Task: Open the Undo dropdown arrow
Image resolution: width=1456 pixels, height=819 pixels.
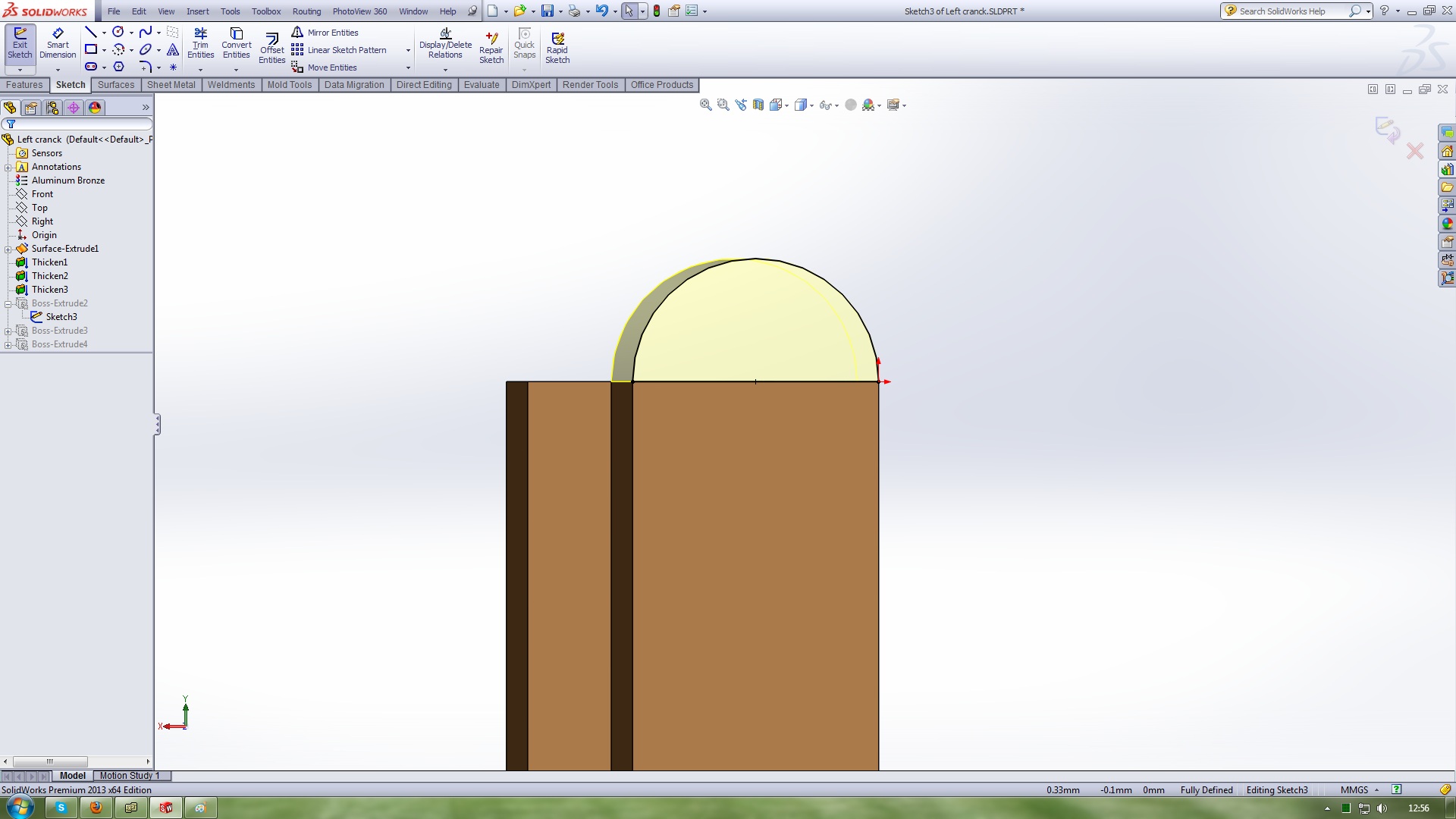Action: [x=615, y=11]
